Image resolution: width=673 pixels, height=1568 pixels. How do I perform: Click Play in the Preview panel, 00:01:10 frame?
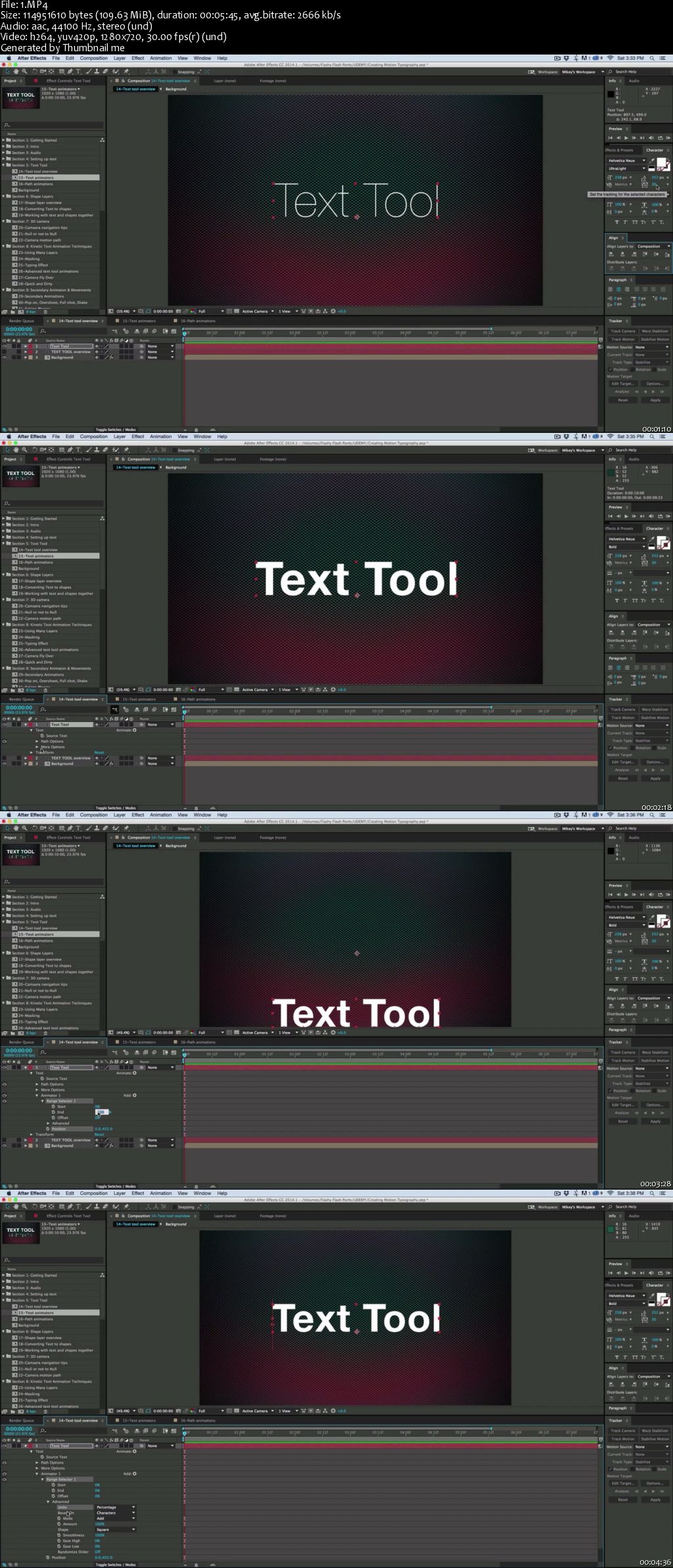point(626,138)
